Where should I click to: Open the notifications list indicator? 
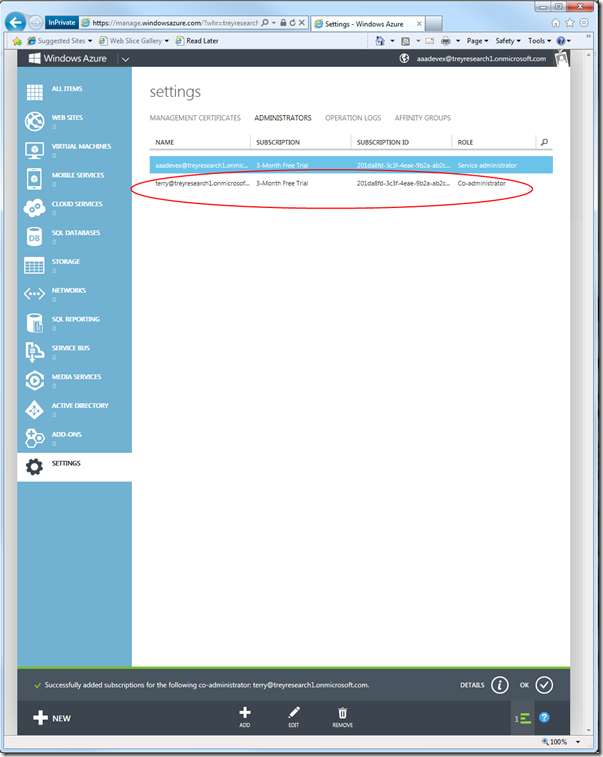tap(522, 718)
